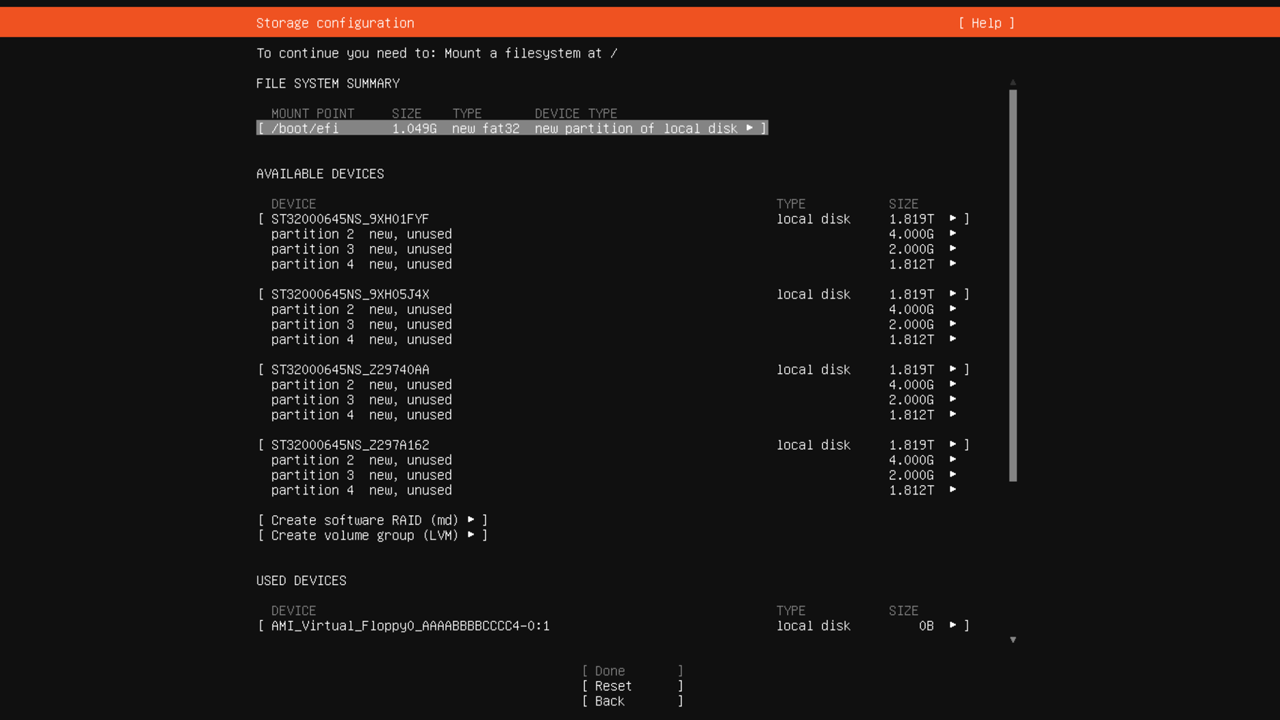Click arrow for partition 3 of Z297A162 disk
Screen dimensions: 1280x720
coord(952,475)
